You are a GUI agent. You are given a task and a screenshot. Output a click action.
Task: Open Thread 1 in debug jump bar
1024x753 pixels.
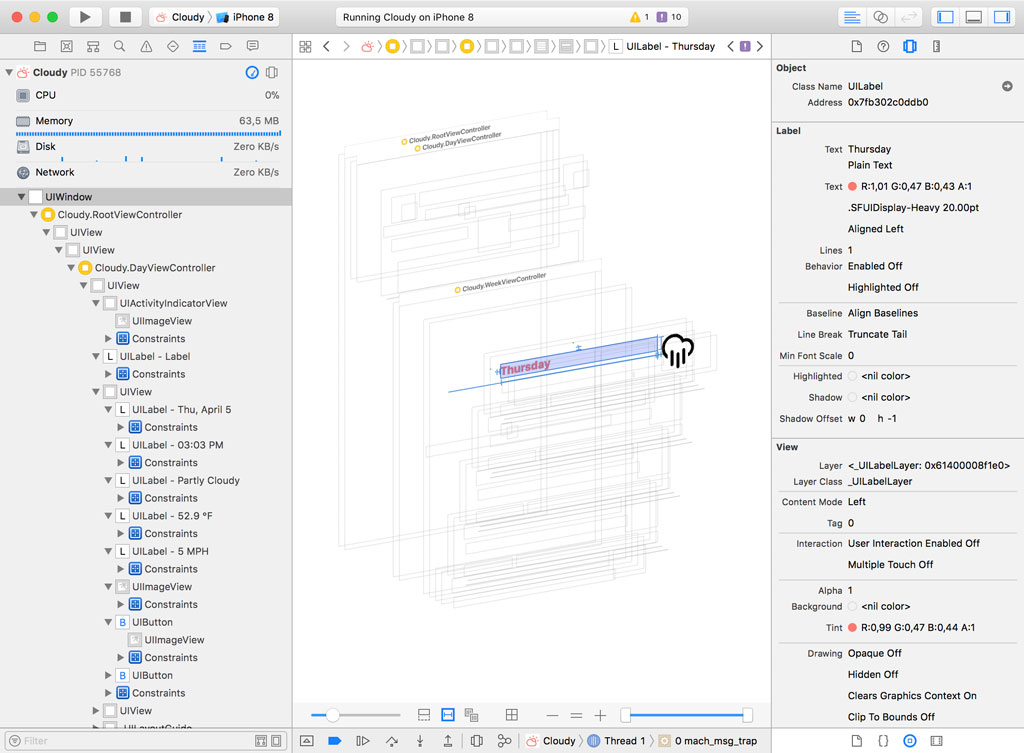(x=620, y=740)
